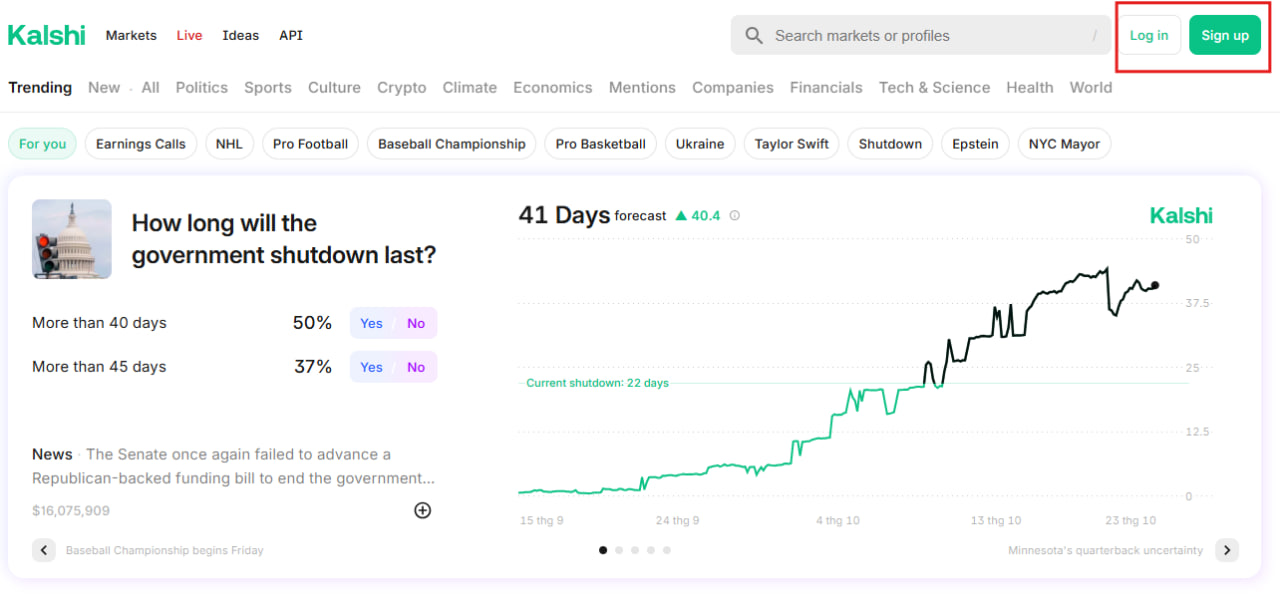The width and height of the screenshot is (1280, 606).
Task: Switch to the Politics category tab
Action: tap(201, 87)
